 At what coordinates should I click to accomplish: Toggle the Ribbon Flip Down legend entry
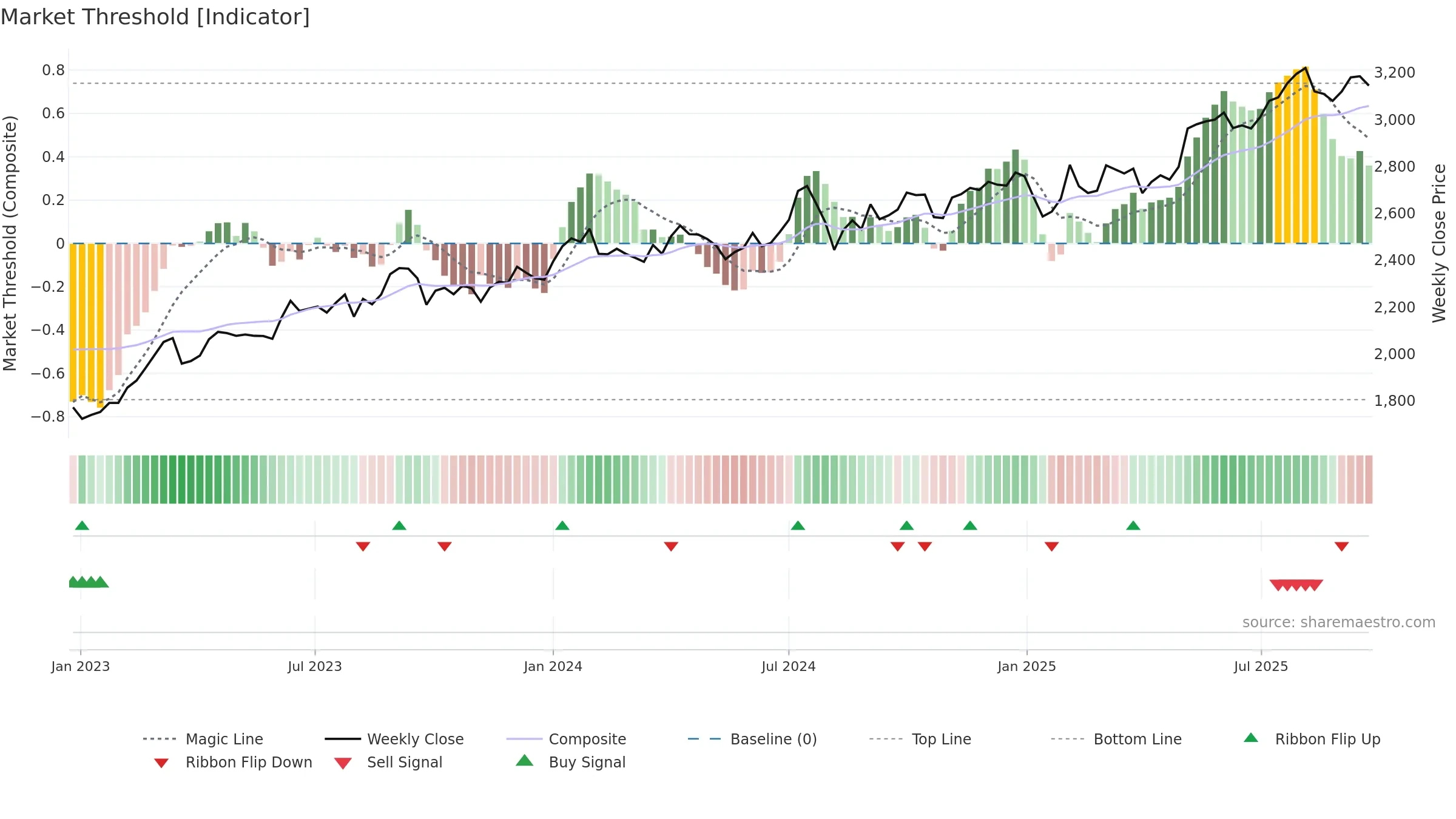point(233,762)
